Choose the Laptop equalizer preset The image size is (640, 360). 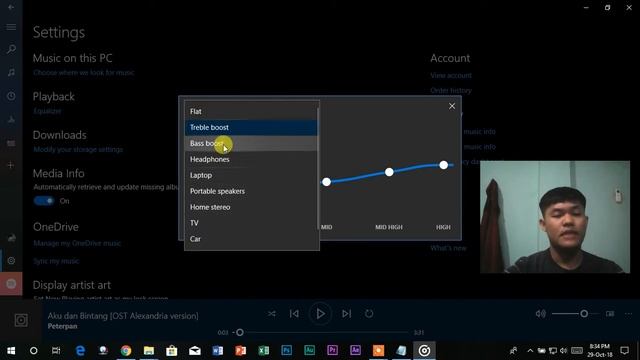[251, 175]
